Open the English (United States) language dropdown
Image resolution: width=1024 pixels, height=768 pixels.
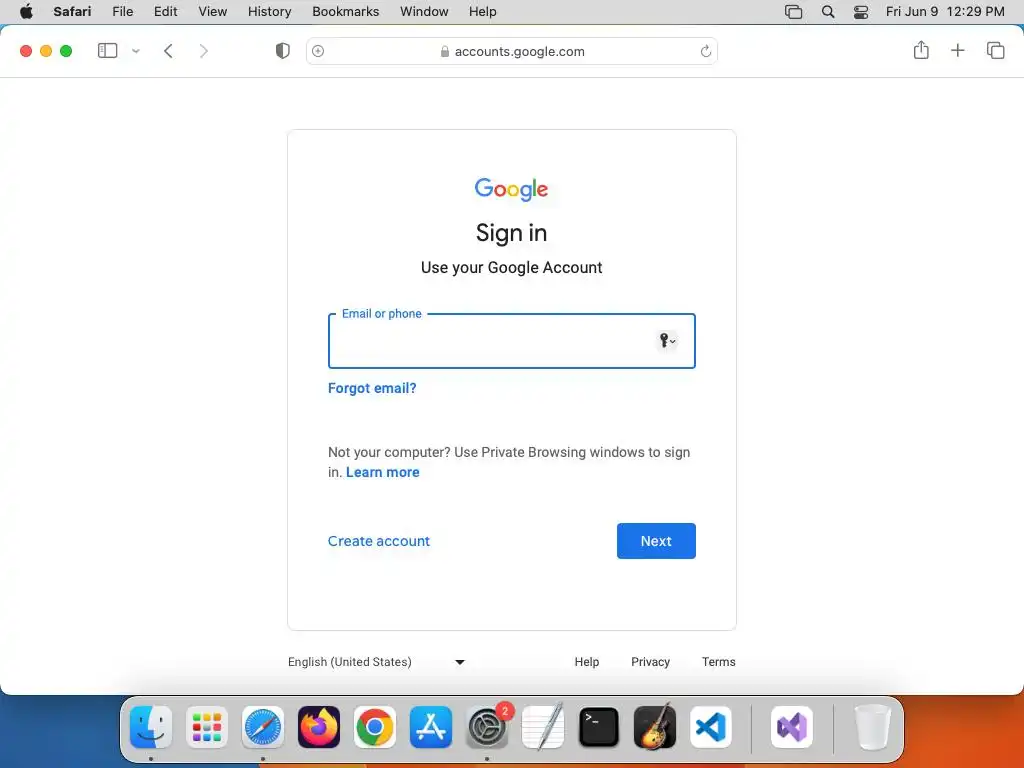coord(376,662)
